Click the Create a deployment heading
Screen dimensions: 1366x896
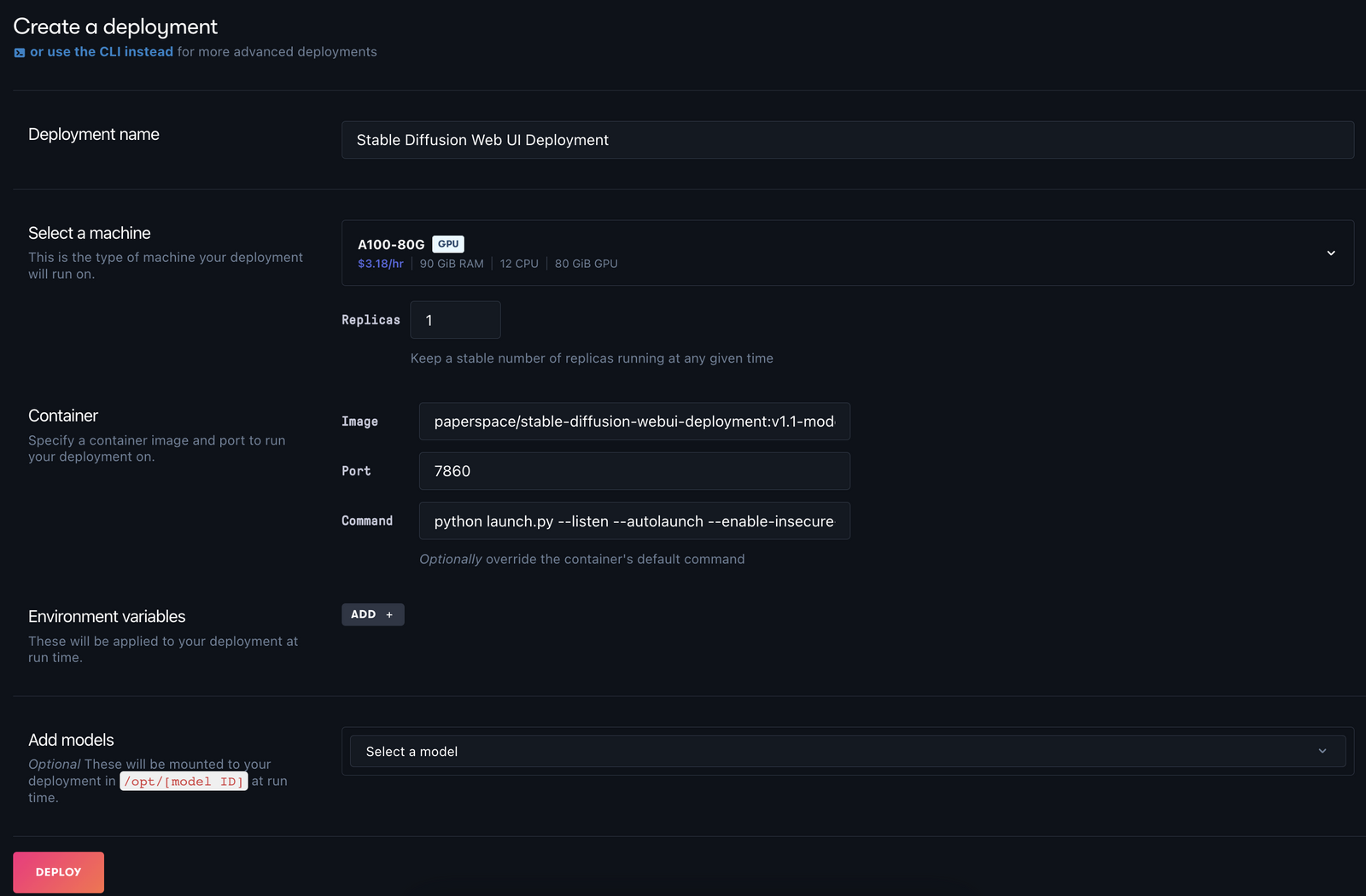114,26
